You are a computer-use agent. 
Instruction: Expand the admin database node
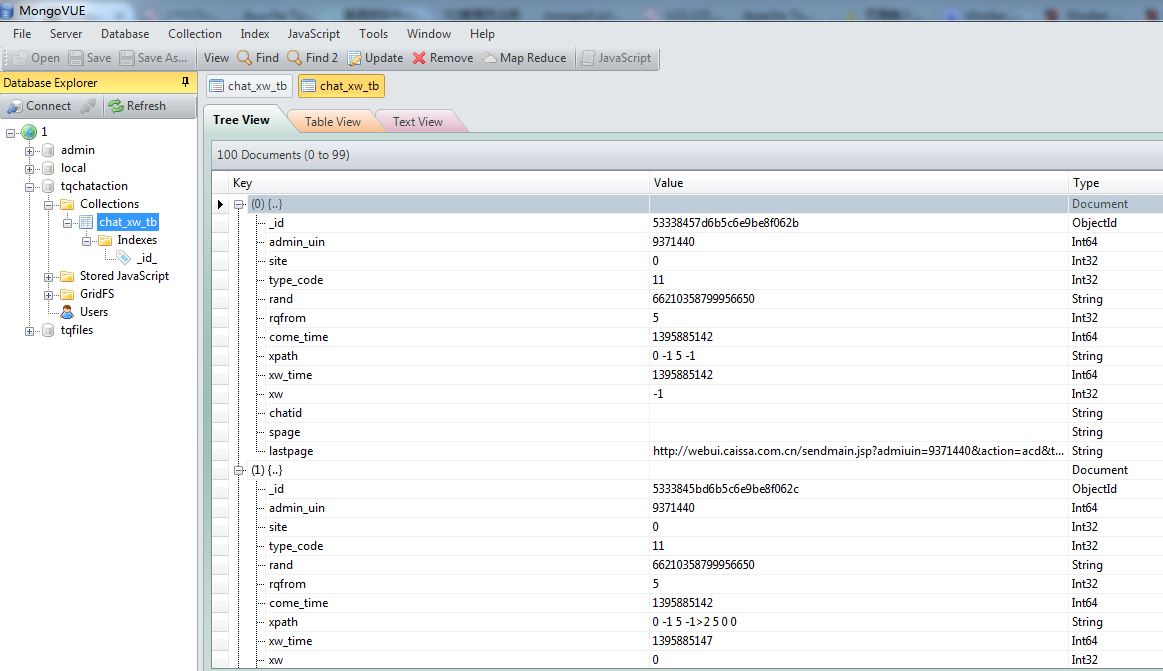(30, 151)
